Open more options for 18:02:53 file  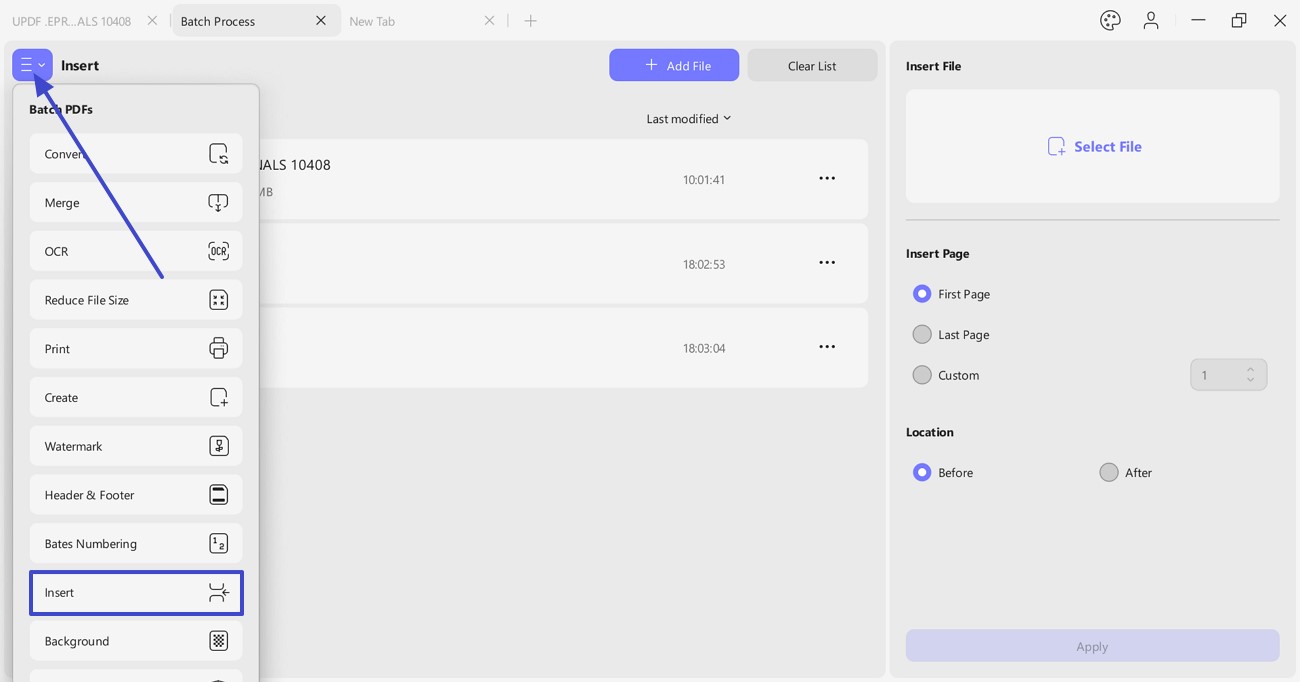click(x=827, y=263)
